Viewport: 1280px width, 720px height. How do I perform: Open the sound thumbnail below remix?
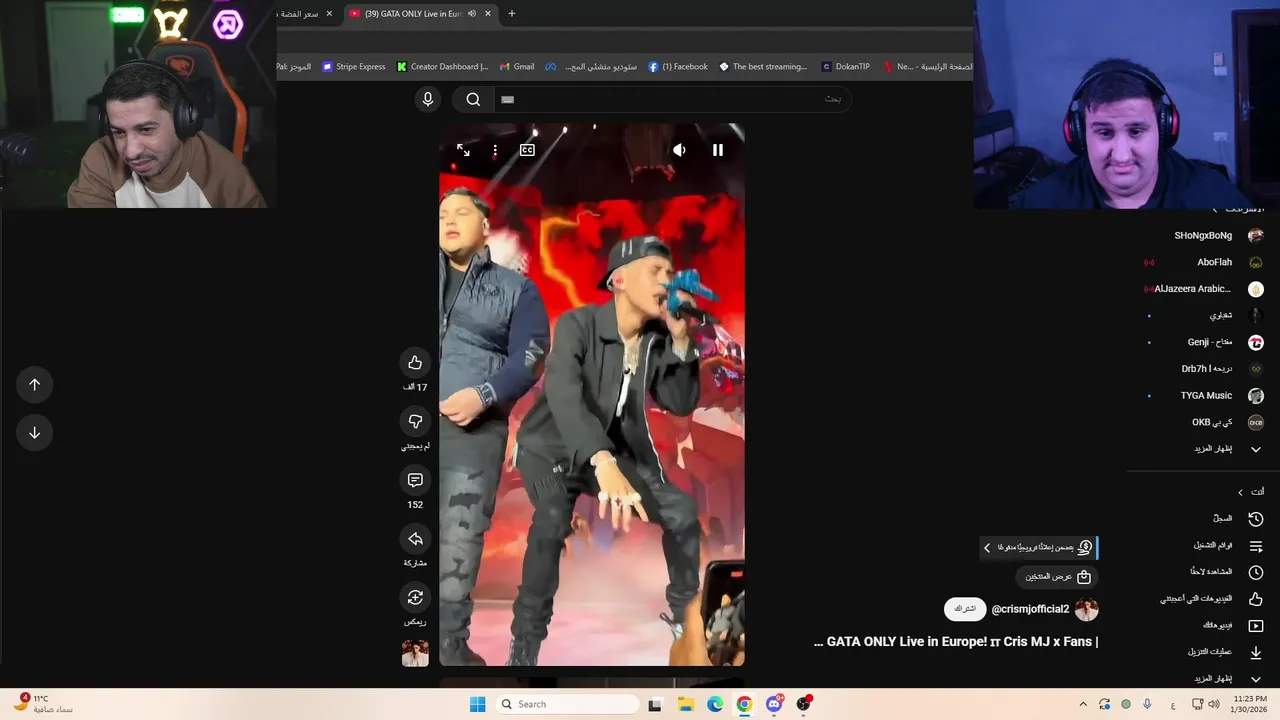415,653
